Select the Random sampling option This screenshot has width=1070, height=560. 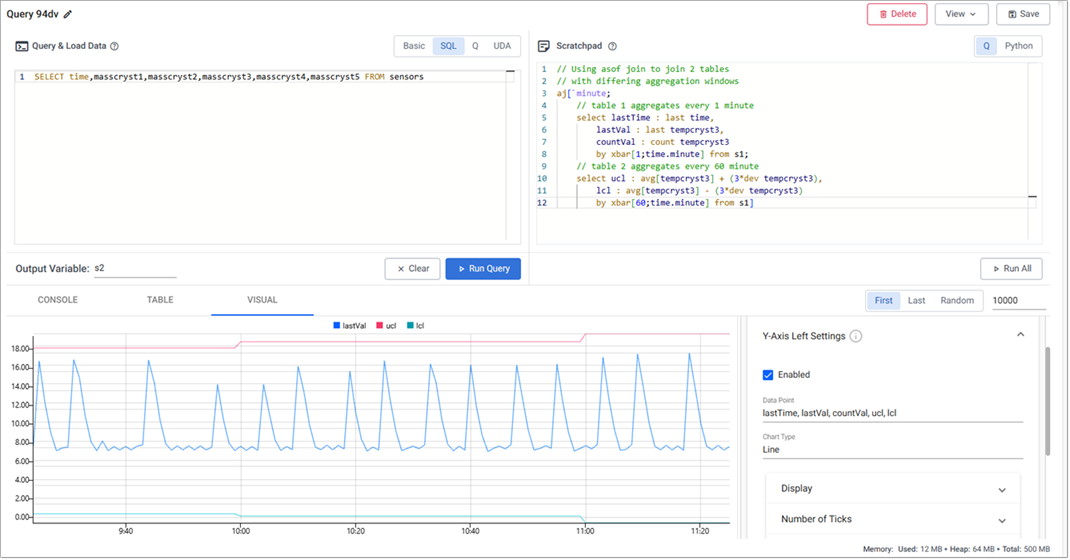[956, 300]
